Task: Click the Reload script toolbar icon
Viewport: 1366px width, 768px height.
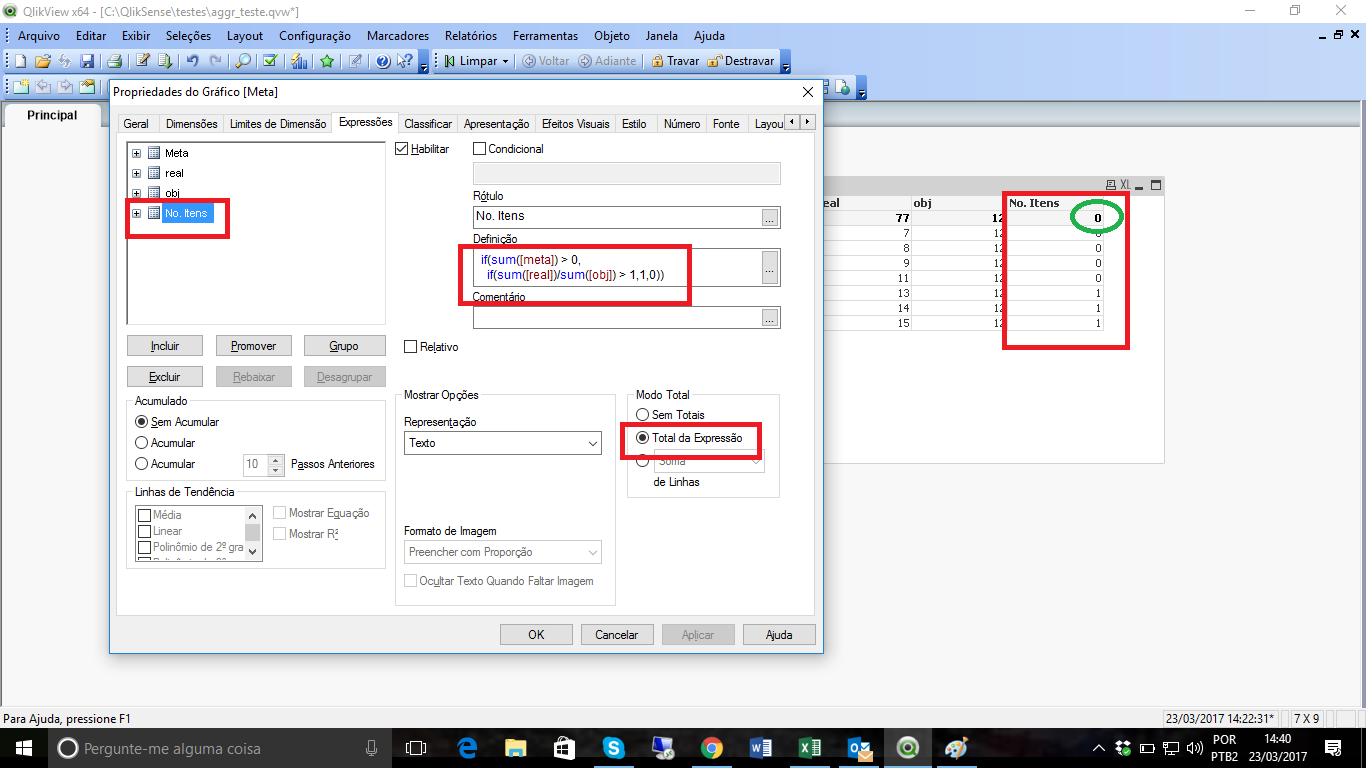Action: tap(166, 61)
